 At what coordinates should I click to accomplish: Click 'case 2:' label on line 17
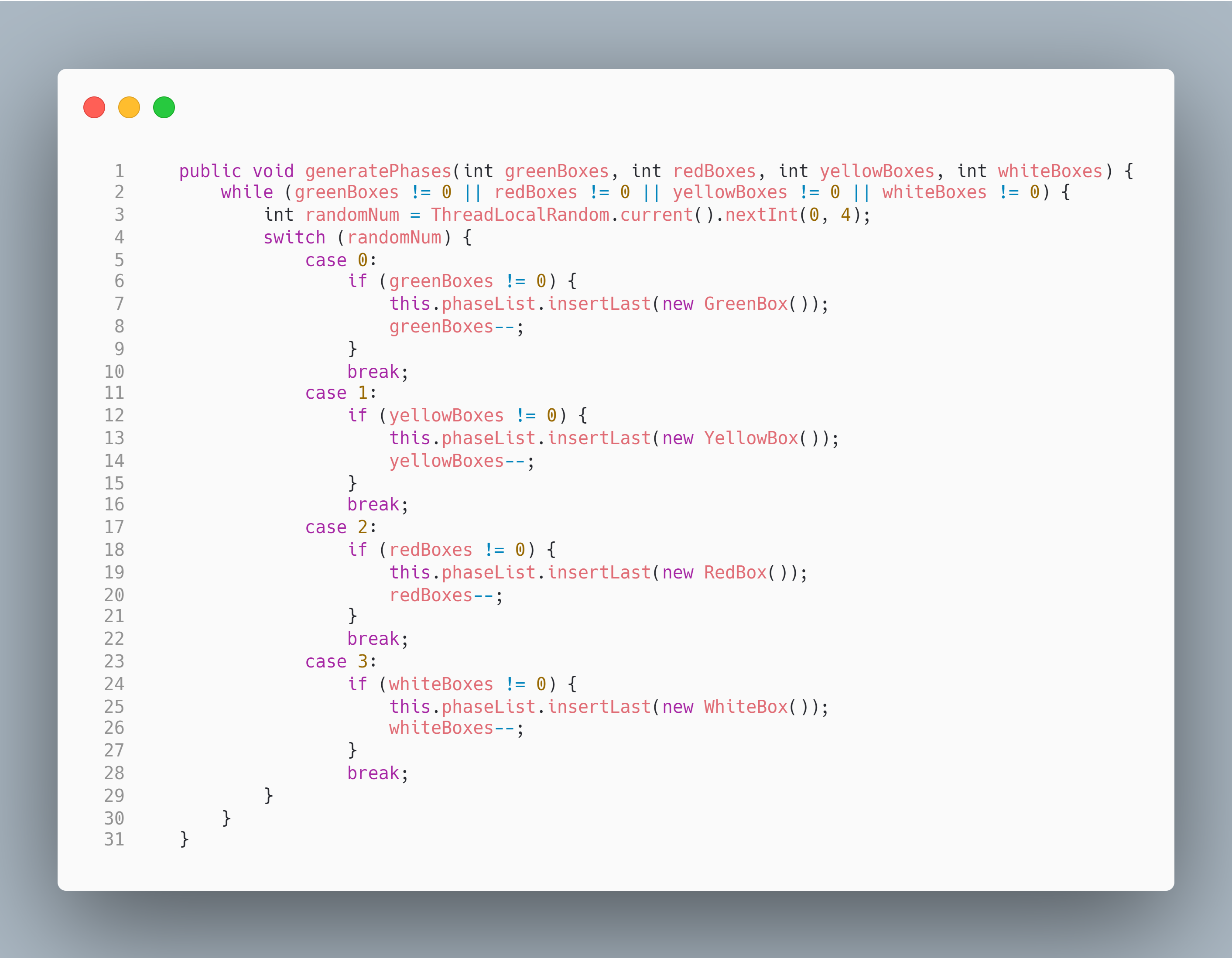point(340,527)
